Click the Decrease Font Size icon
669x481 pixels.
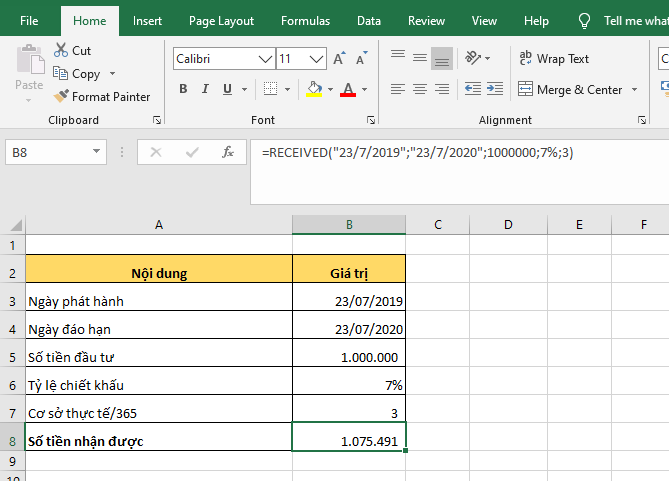[x=359, y=59]
